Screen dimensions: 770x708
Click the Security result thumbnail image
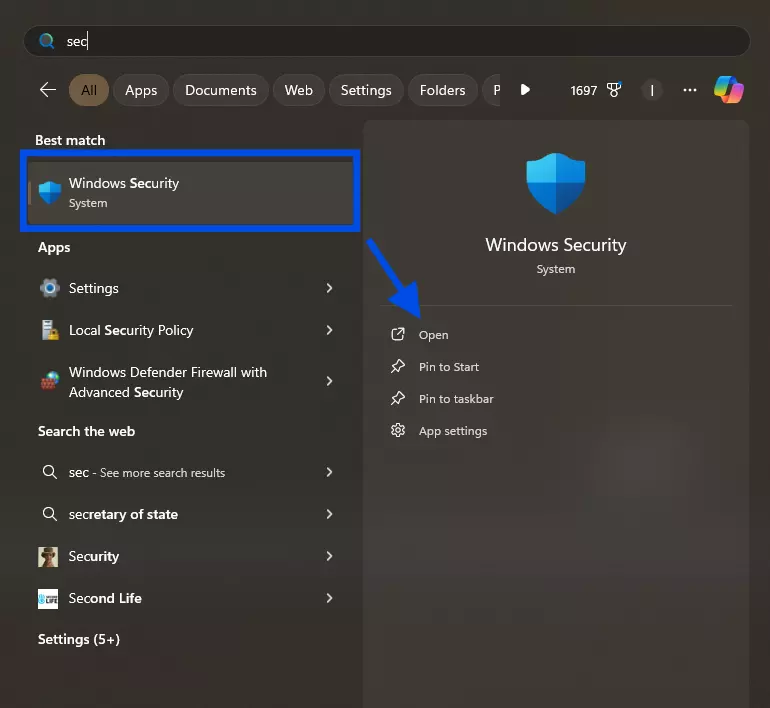(x=48, y=557)
